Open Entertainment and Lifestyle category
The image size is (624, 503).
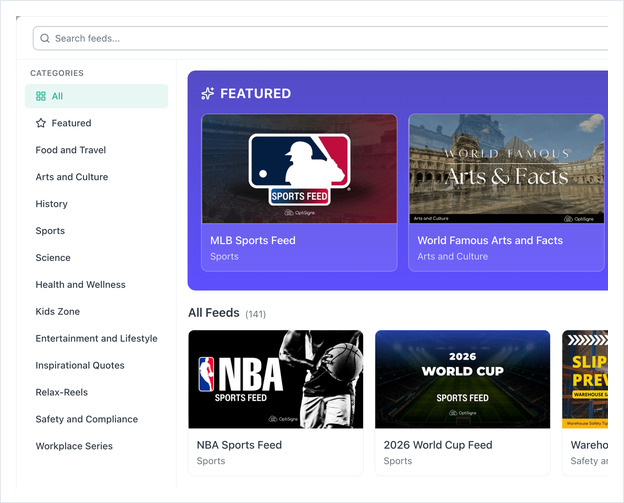[x=96, y=338]
